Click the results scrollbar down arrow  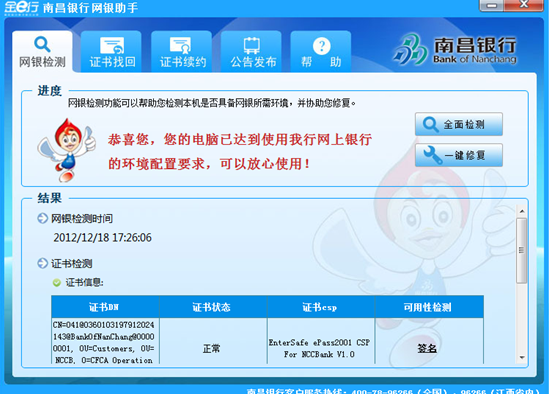click(x=522, y=357)
